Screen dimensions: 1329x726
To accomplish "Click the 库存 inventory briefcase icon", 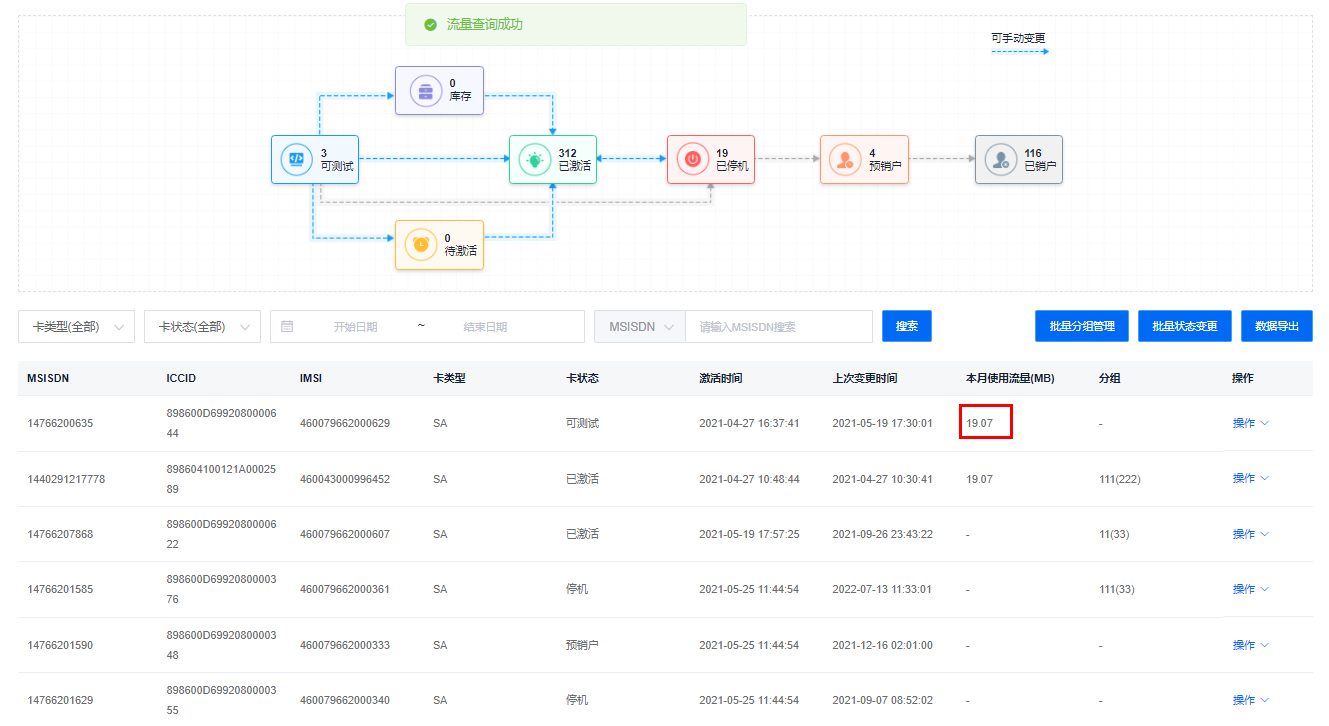I will click(x=425, y=91).
